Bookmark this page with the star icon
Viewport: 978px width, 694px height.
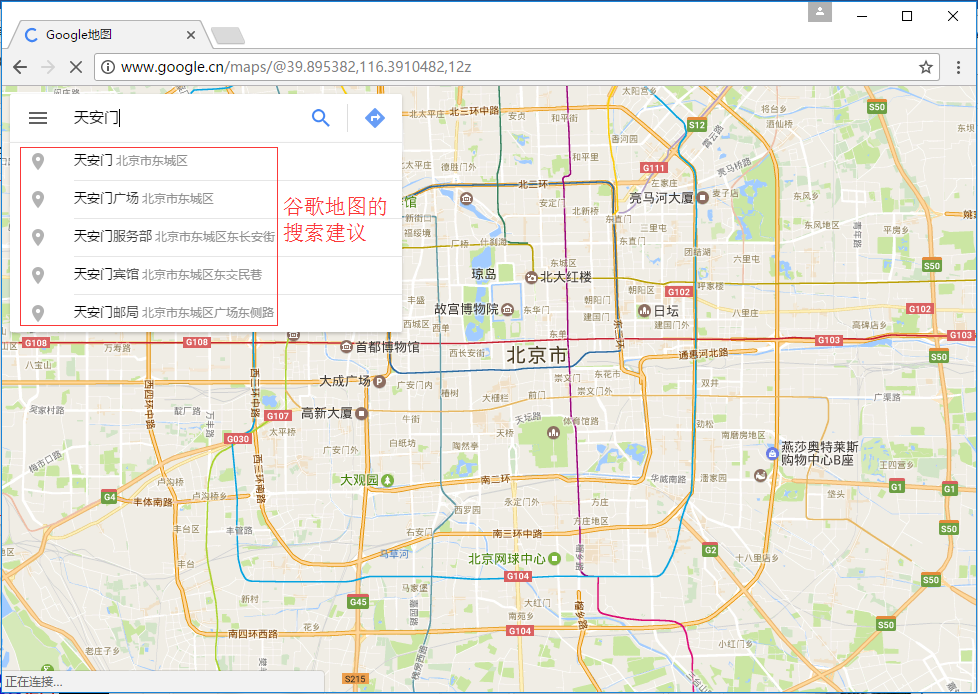pos(926,67)
